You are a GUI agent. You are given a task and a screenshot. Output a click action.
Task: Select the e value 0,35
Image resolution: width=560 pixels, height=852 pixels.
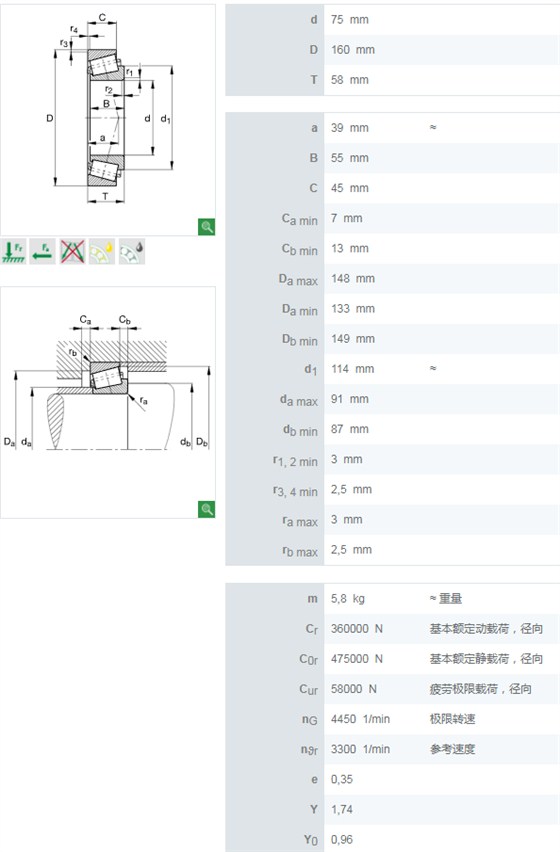tap(342, 780)
